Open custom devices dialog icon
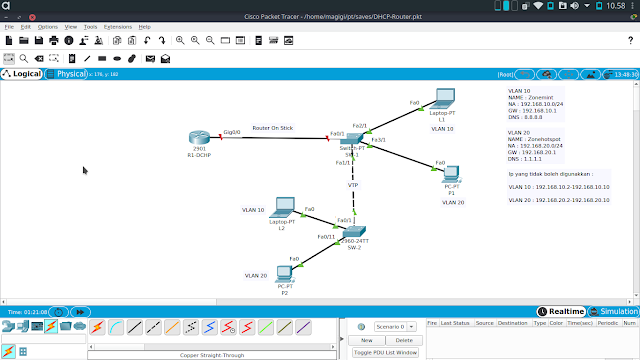Viewport: 640px width, 360px height. (x=240, y=40)
